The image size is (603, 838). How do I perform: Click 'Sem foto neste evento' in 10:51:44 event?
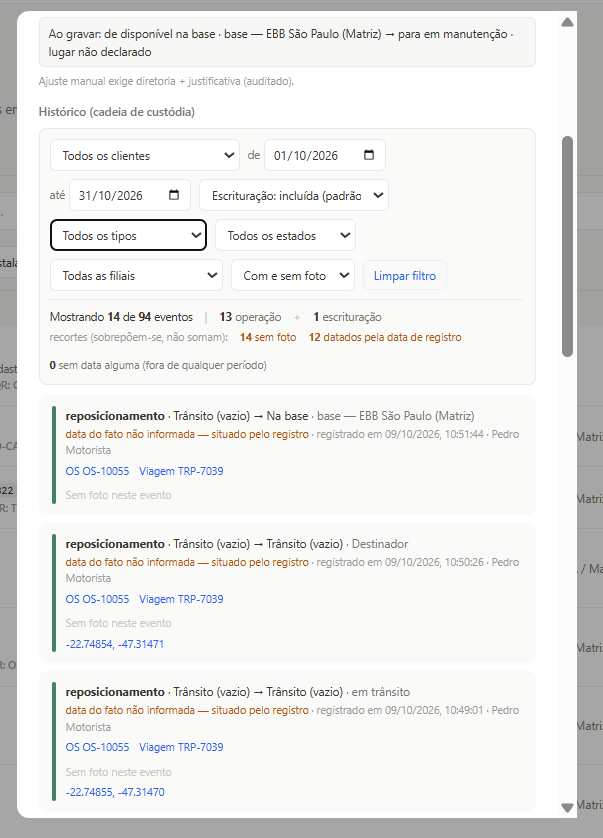(x=119, y=495)
